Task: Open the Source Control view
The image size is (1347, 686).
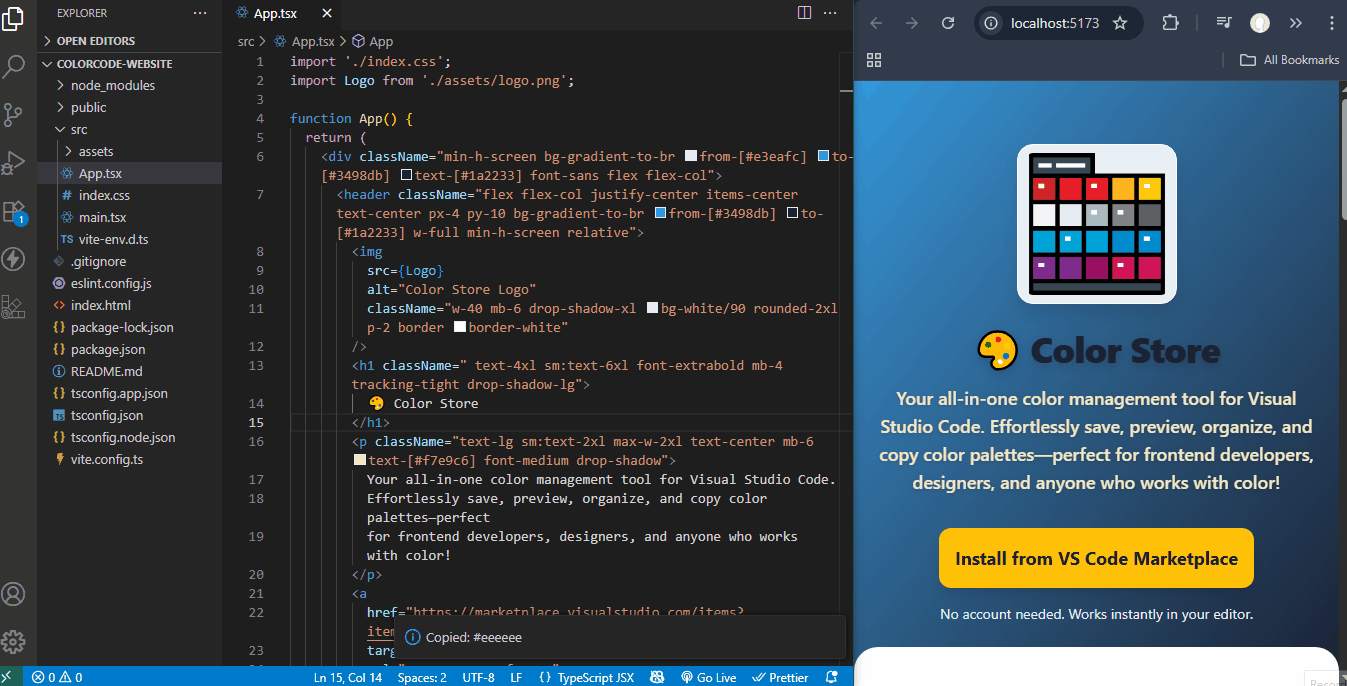Action: 13,114
